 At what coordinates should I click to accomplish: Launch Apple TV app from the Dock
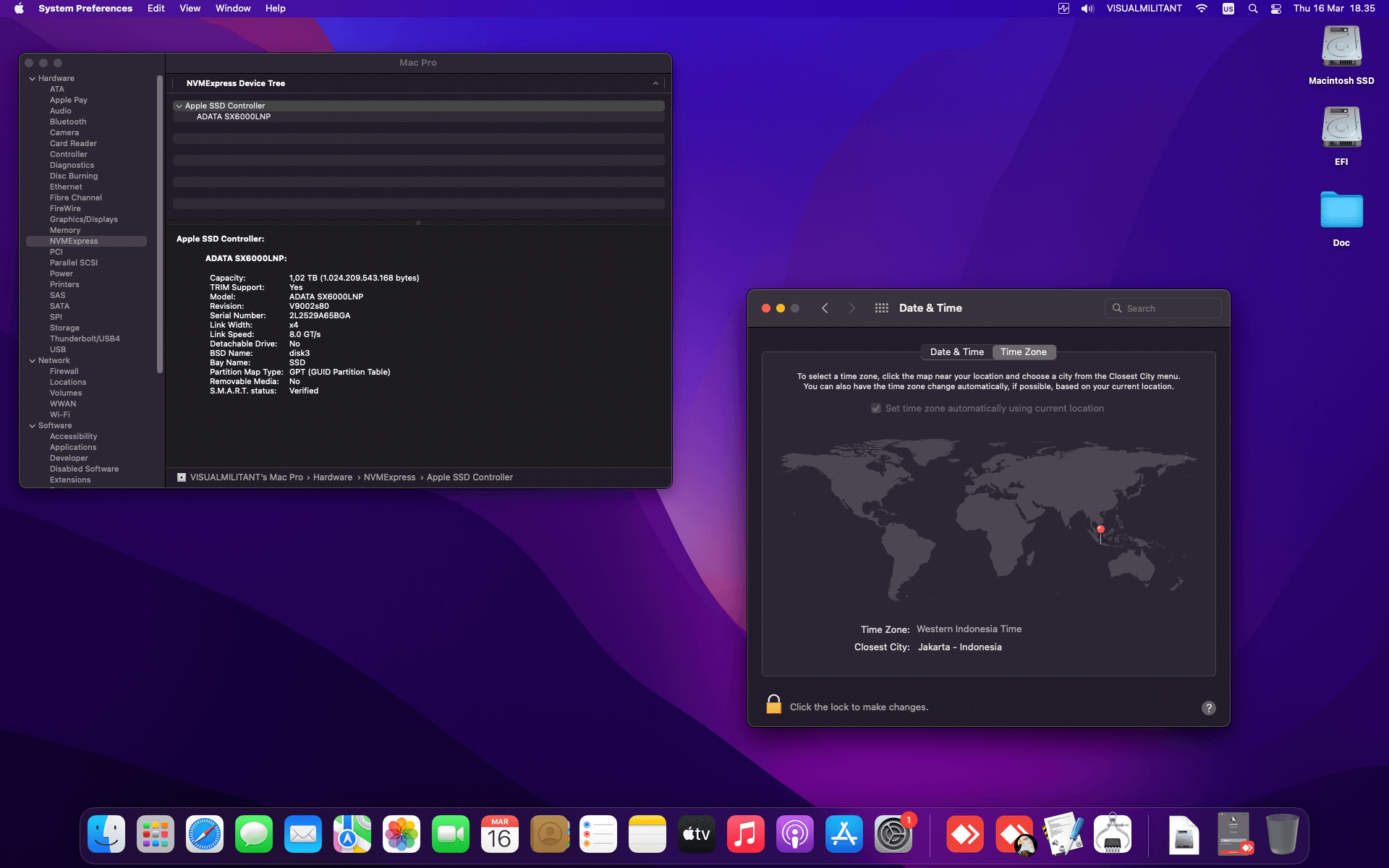[x=697, y=835]
